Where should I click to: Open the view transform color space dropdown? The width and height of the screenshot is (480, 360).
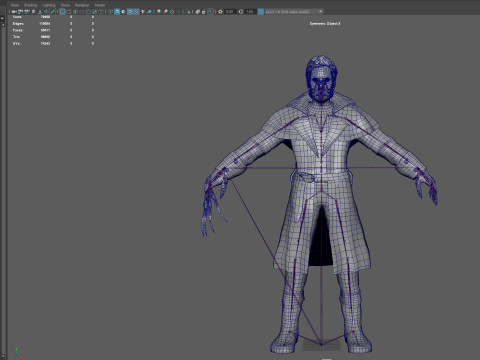[x=295, y=12]
